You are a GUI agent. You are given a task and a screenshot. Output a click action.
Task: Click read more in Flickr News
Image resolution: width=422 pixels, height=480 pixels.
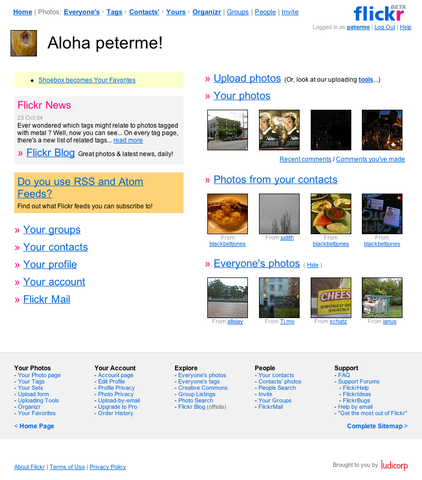pyautogui.click(x=128, y=140)
